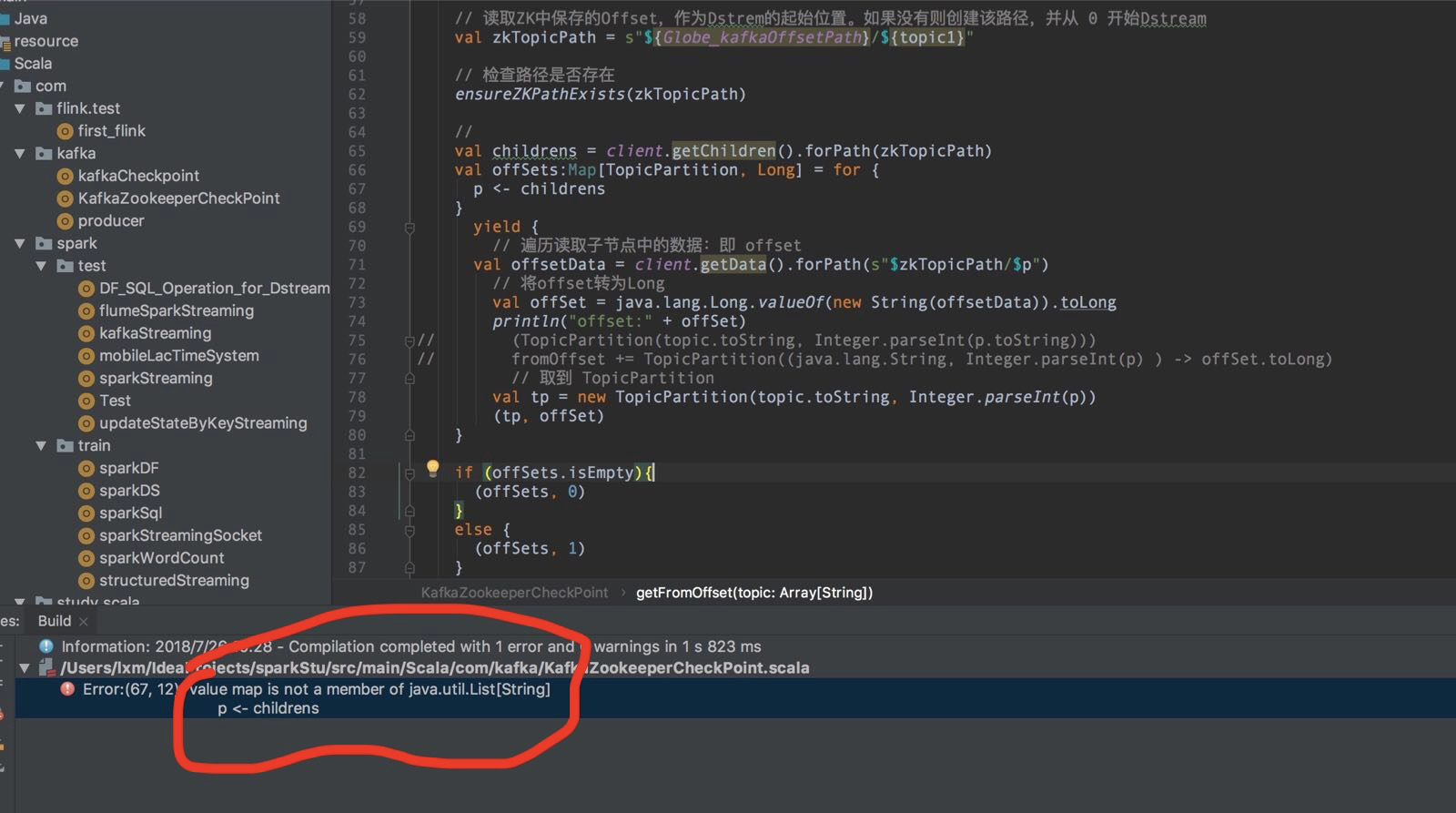Open KafkaZookeeperCheckPoint in project tree
This screenshot has height=813, width=1456.
click(x=178, y=198)
